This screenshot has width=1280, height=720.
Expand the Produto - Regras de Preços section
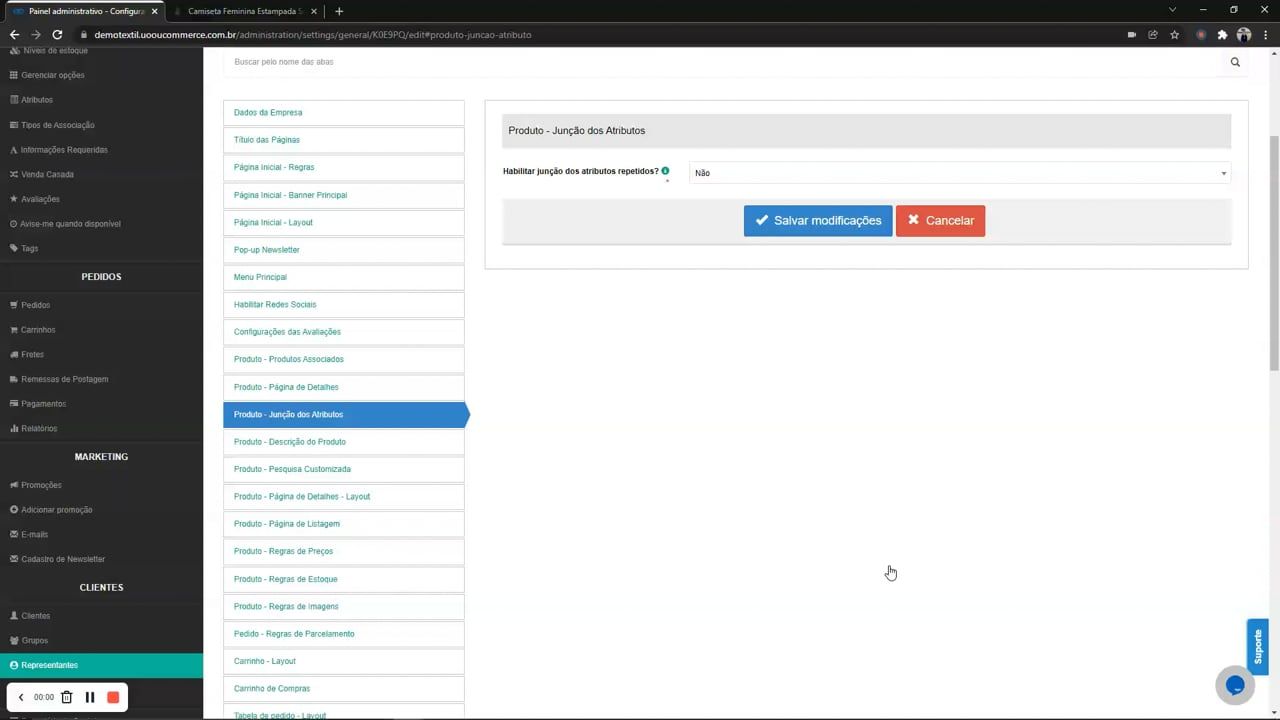point(283,551)
